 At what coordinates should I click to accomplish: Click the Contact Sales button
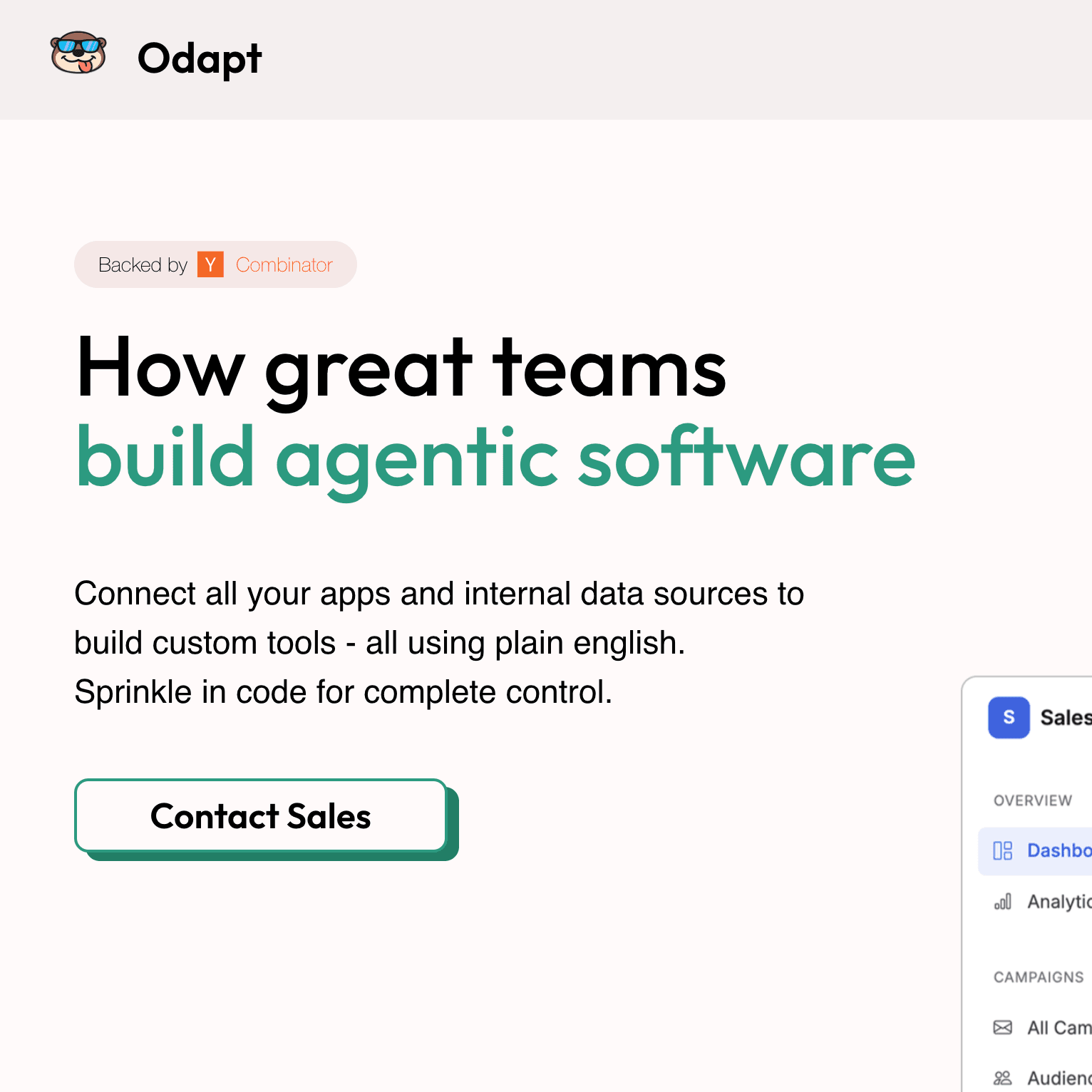point(259,816)
